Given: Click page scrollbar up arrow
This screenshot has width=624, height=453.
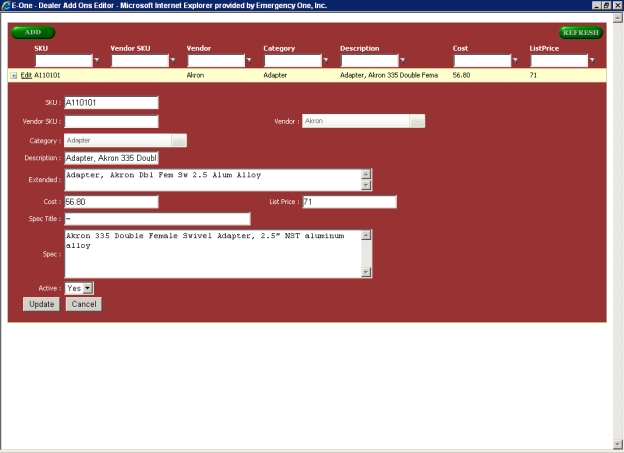Looking at the screenshot, I should click(x=618, y=18).
